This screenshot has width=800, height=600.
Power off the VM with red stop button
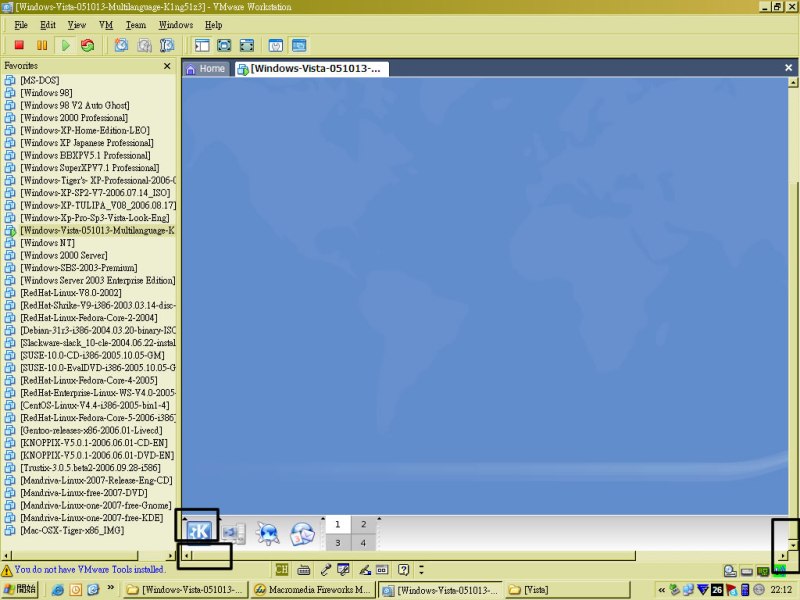click(19, 45)
